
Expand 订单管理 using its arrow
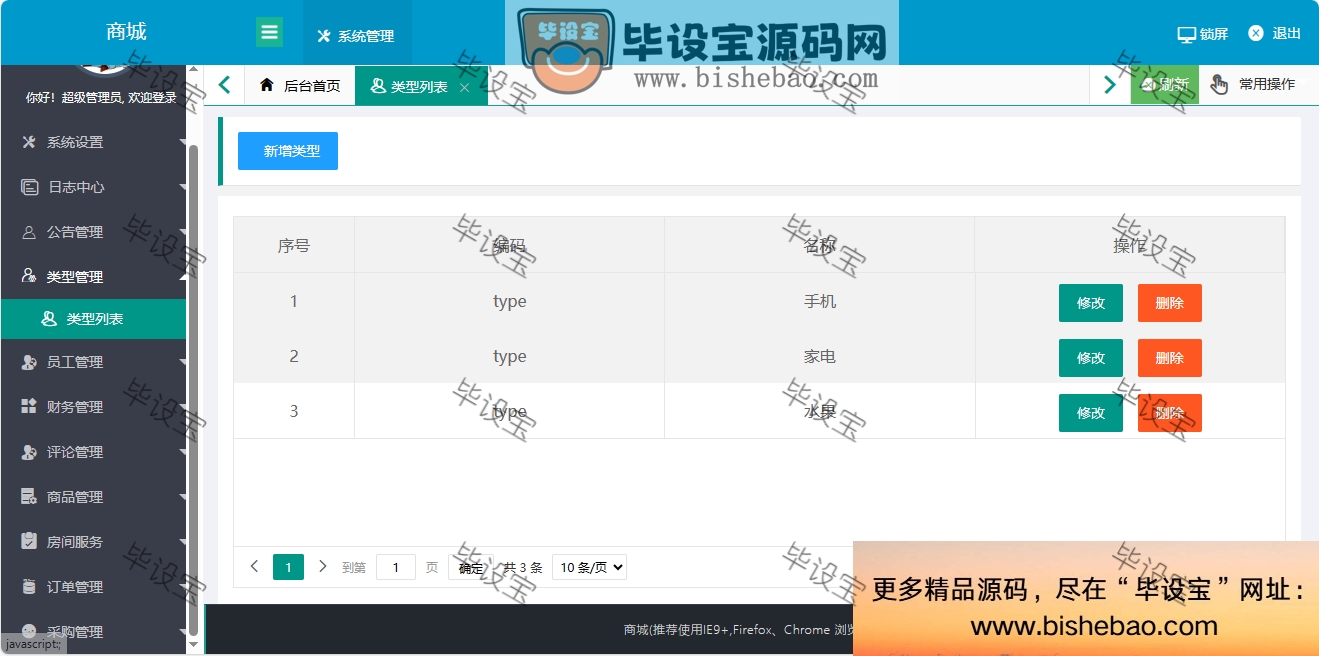tap(183, 588)
